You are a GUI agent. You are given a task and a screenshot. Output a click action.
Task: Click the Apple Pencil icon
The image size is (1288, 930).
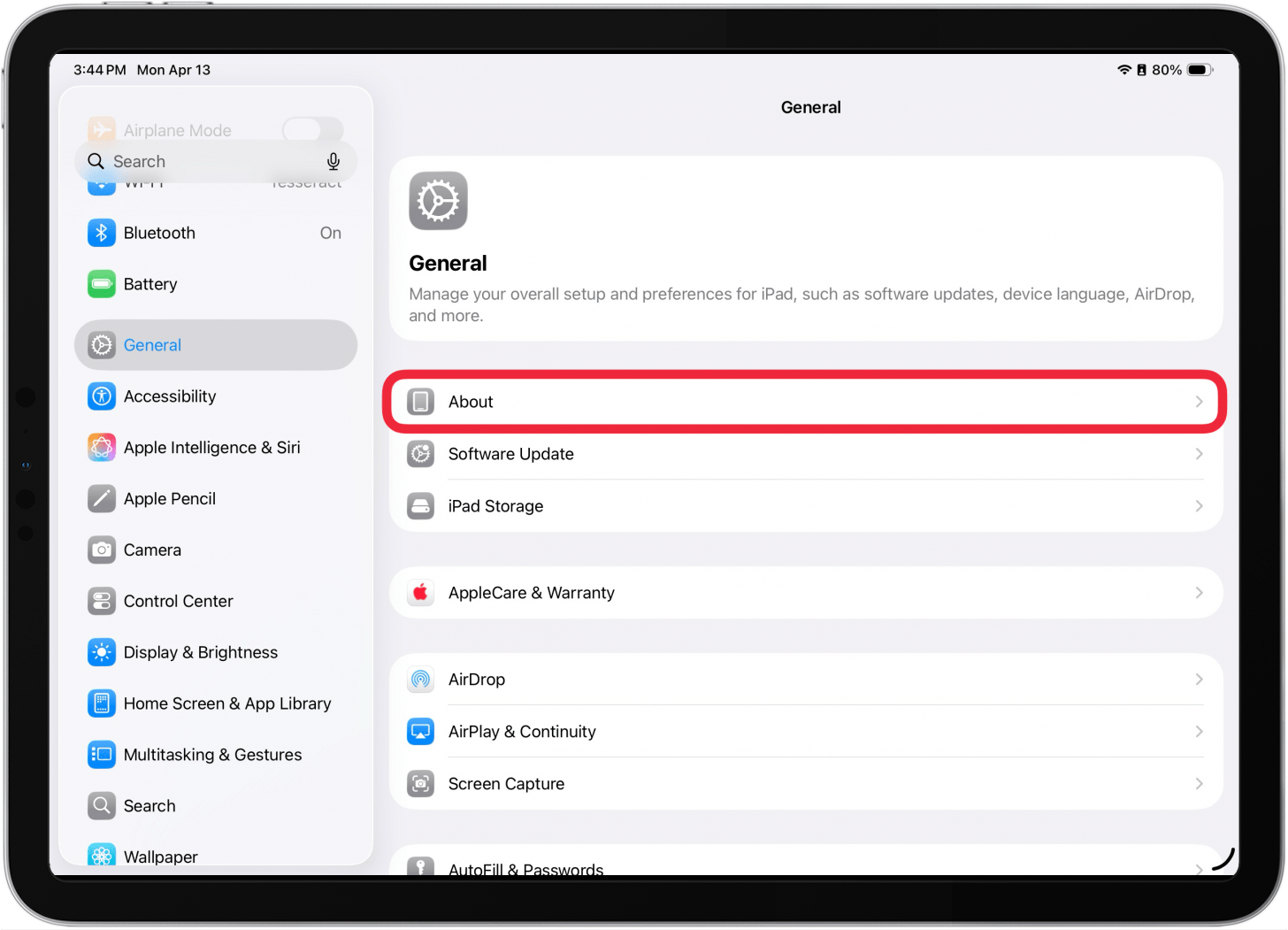[x=102, y=499]
